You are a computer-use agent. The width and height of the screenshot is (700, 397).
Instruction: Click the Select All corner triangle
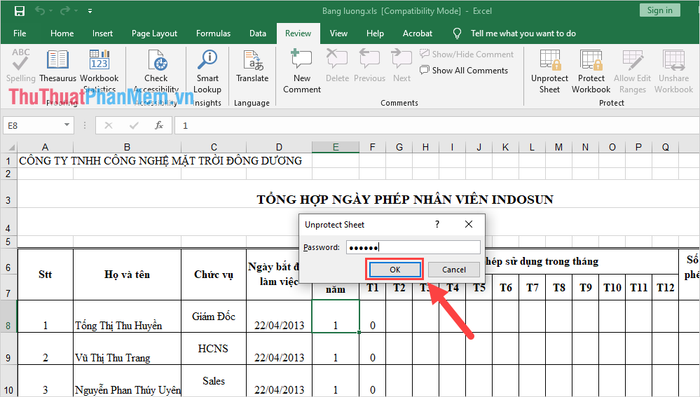pos(11,147)
